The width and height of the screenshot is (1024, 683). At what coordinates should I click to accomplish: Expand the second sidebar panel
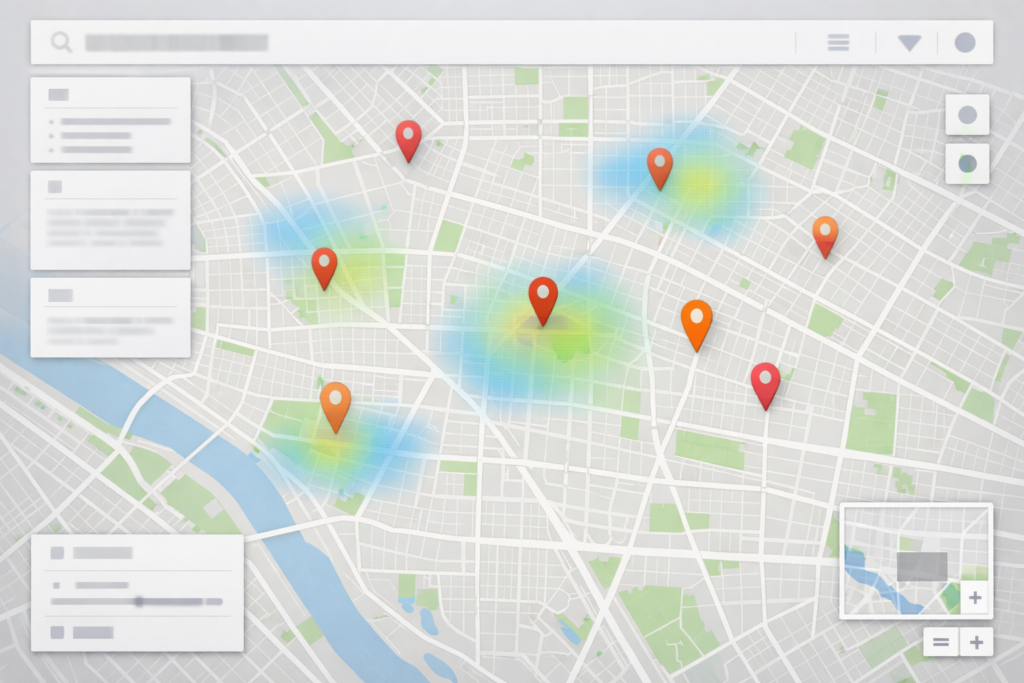click(x=109, y=188)
